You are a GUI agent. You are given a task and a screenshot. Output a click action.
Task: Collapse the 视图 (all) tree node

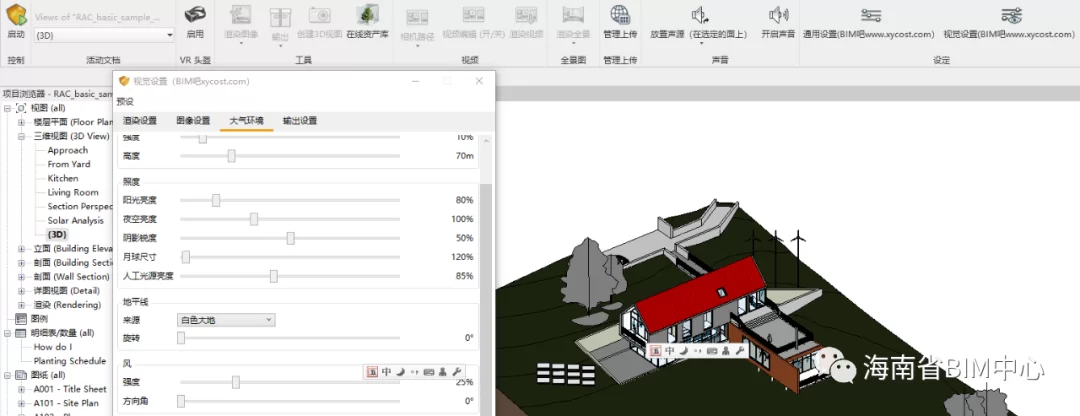point(8,108)
